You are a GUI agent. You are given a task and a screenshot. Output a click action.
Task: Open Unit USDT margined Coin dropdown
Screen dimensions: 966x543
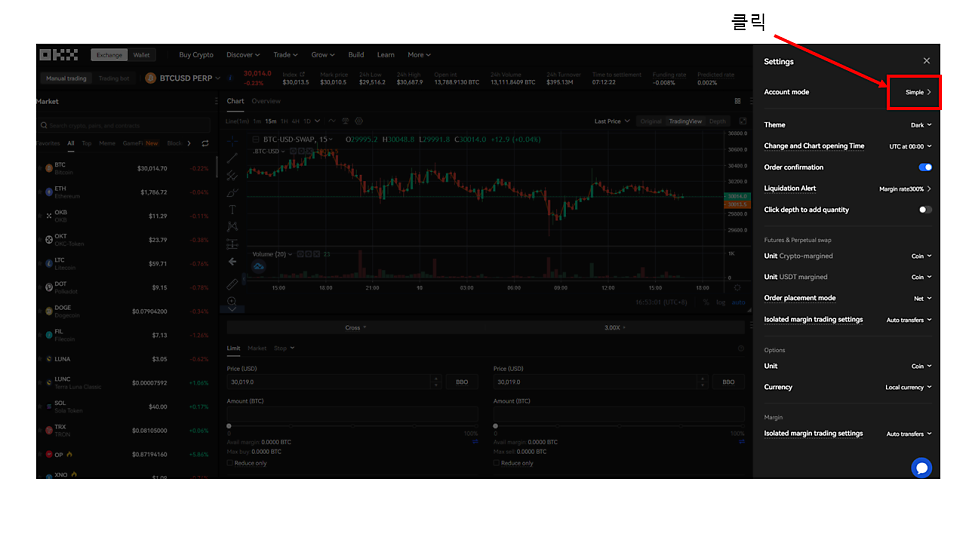pos(921,277)
